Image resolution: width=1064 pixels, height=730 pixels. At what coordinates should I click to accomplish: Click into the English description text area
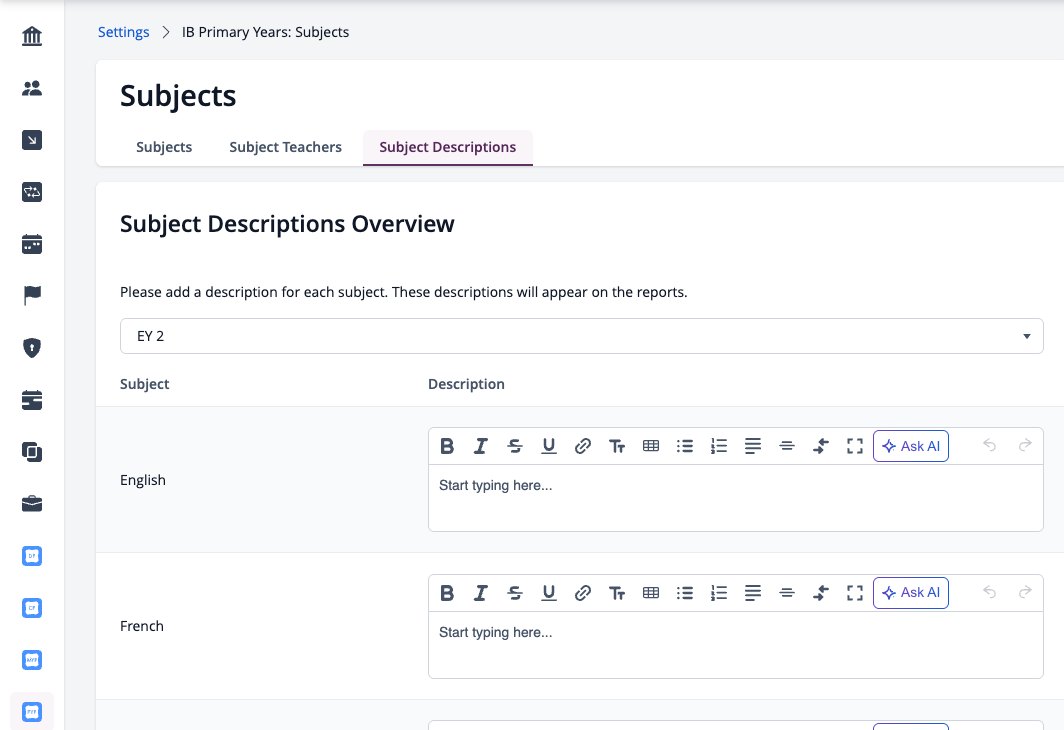click(736, 498)
